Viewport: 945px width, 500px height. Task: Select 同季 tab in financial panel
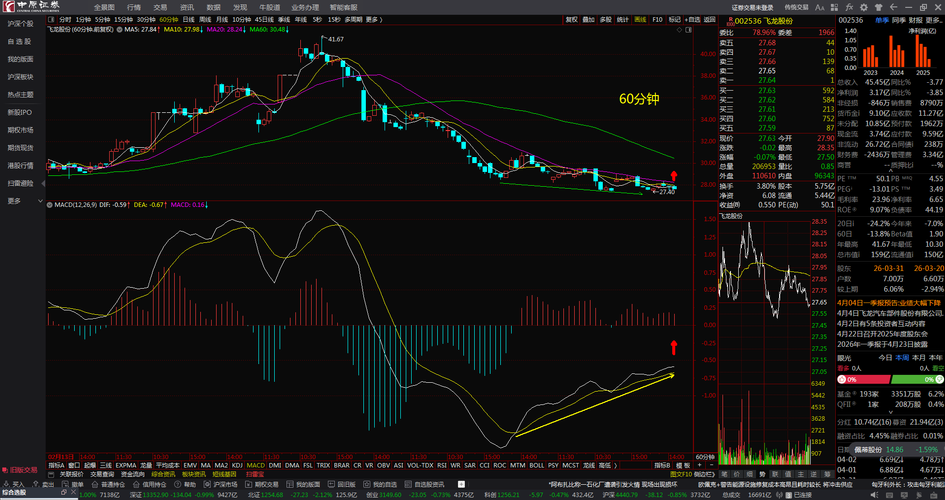[899, 20]
